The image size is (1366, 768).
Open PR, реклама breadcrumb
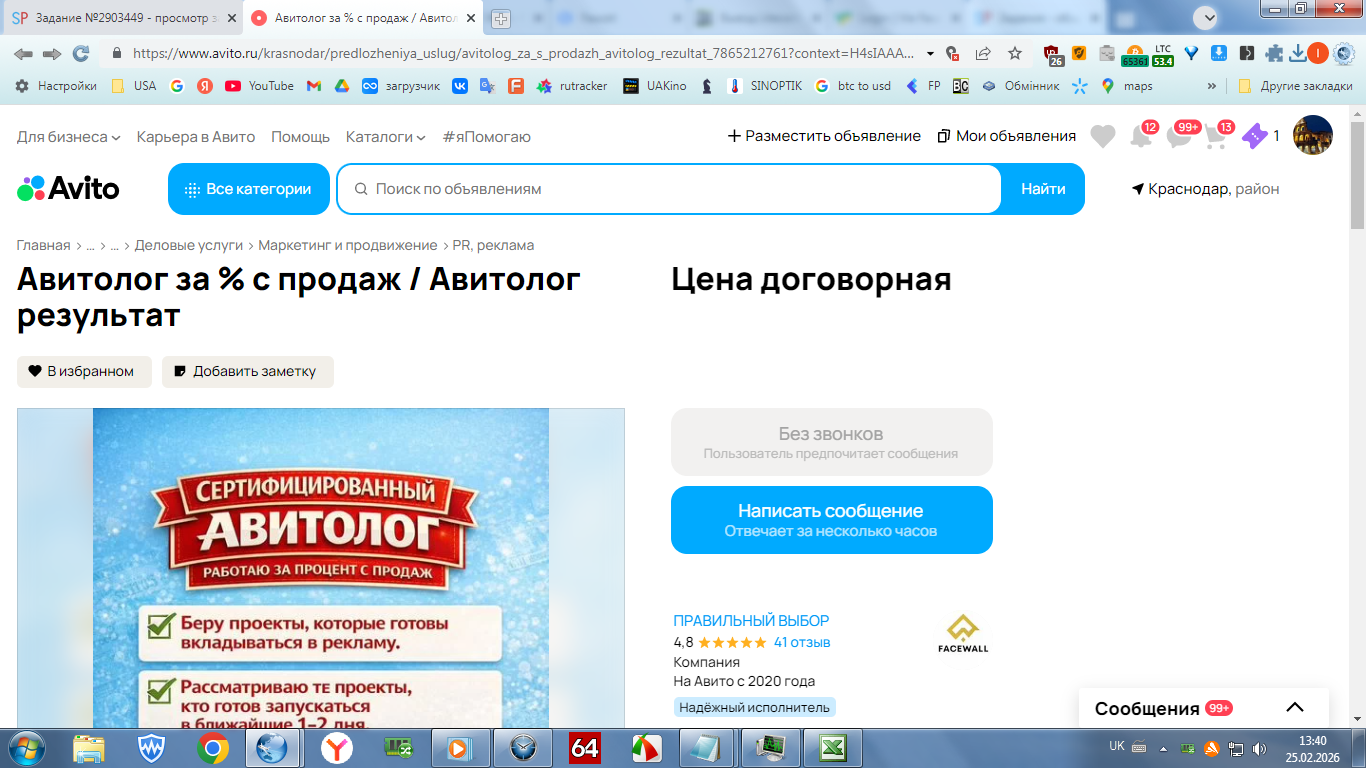[x=494, y=245]
